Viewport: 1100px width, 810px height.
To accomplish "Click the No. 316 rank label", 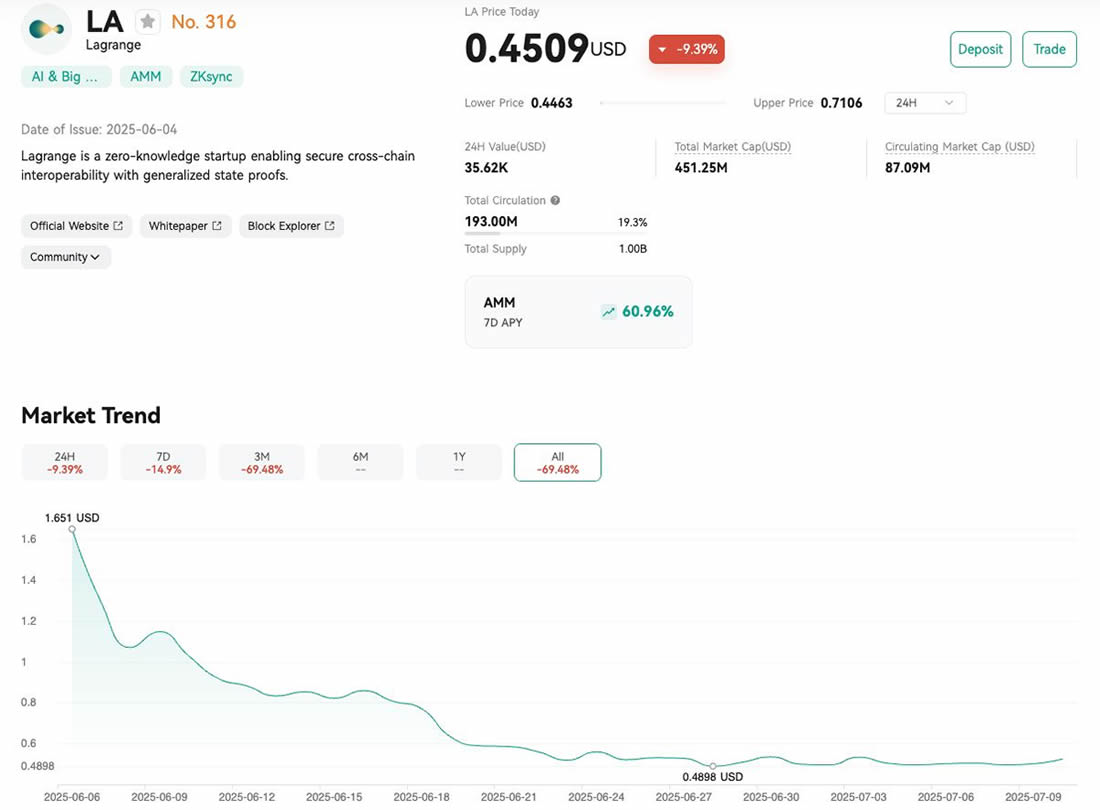I will pos(203,22).
